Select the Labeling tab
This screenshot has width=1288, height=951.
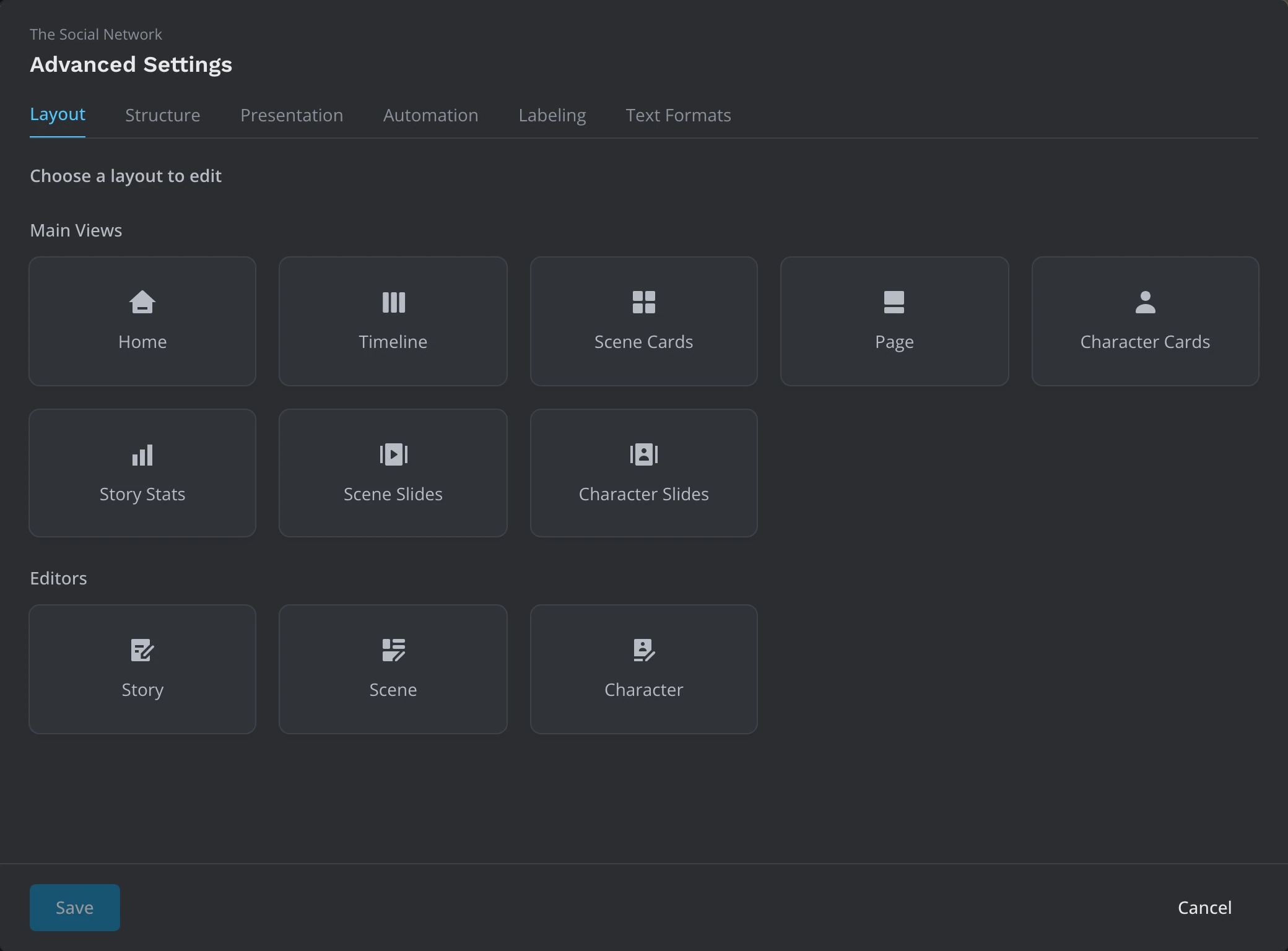[552, 116]
